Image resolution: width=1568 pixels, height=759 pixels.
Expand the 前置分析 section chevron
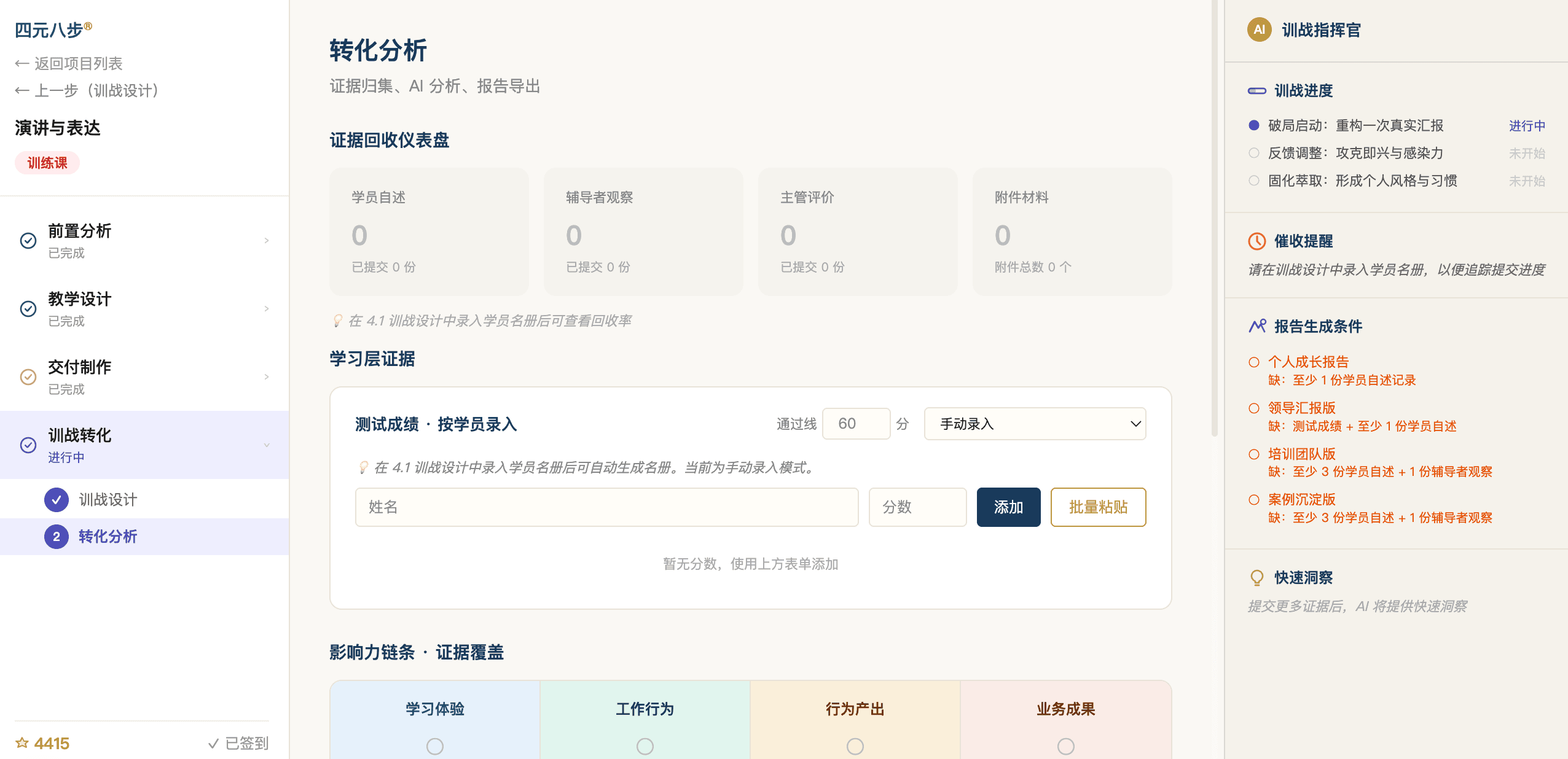pyautogui.click(x=266, y=240)
